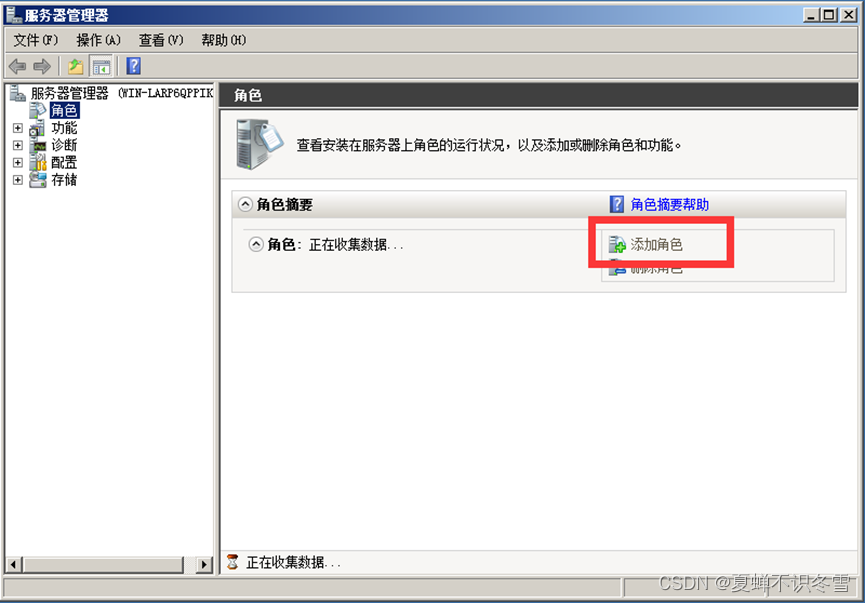Click the Back arrow toolbar icon
Viewport: 865px width, 603px height.
[17, 67]
